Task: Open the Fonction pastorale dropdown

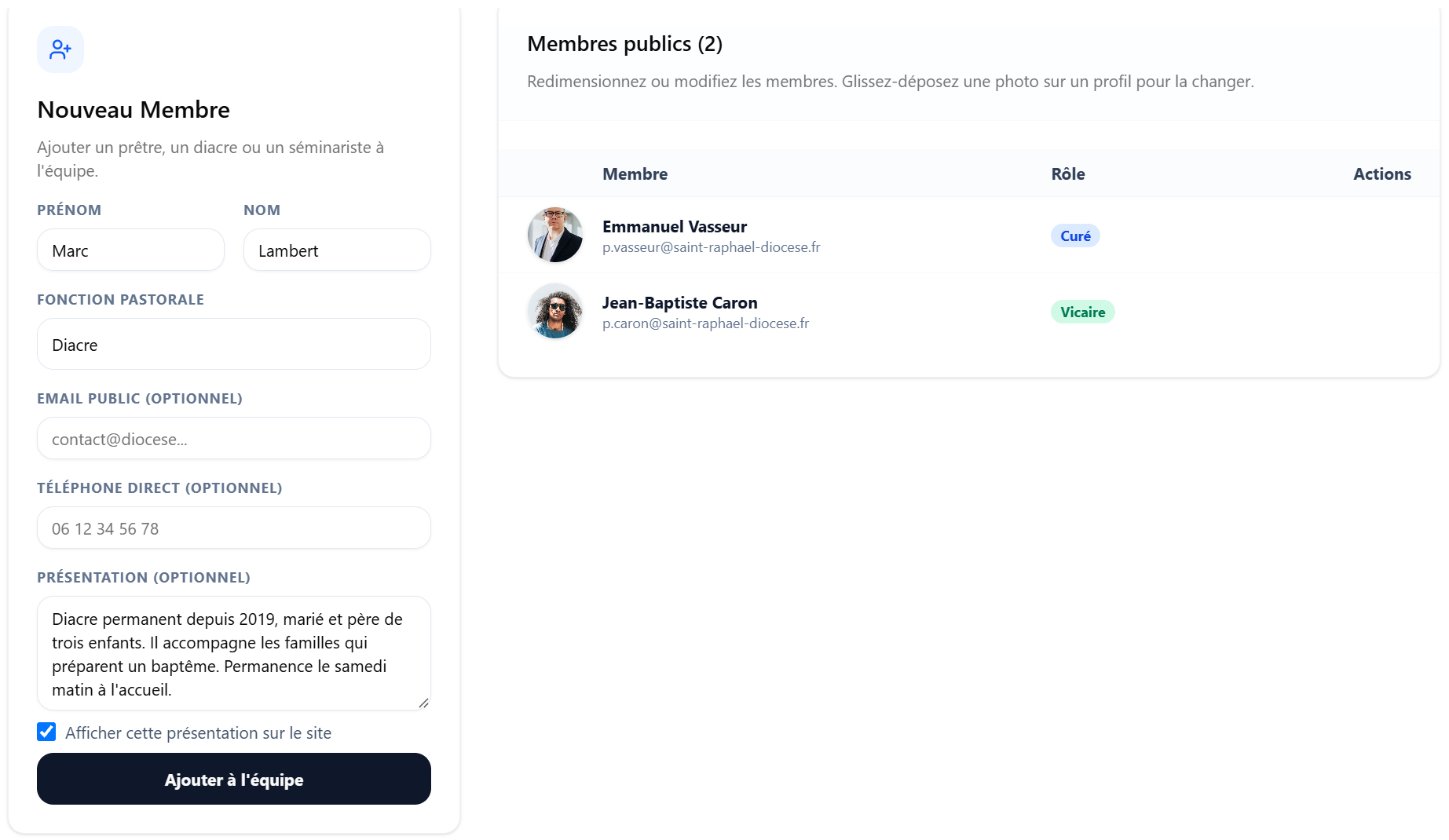Action: point(234,344)
